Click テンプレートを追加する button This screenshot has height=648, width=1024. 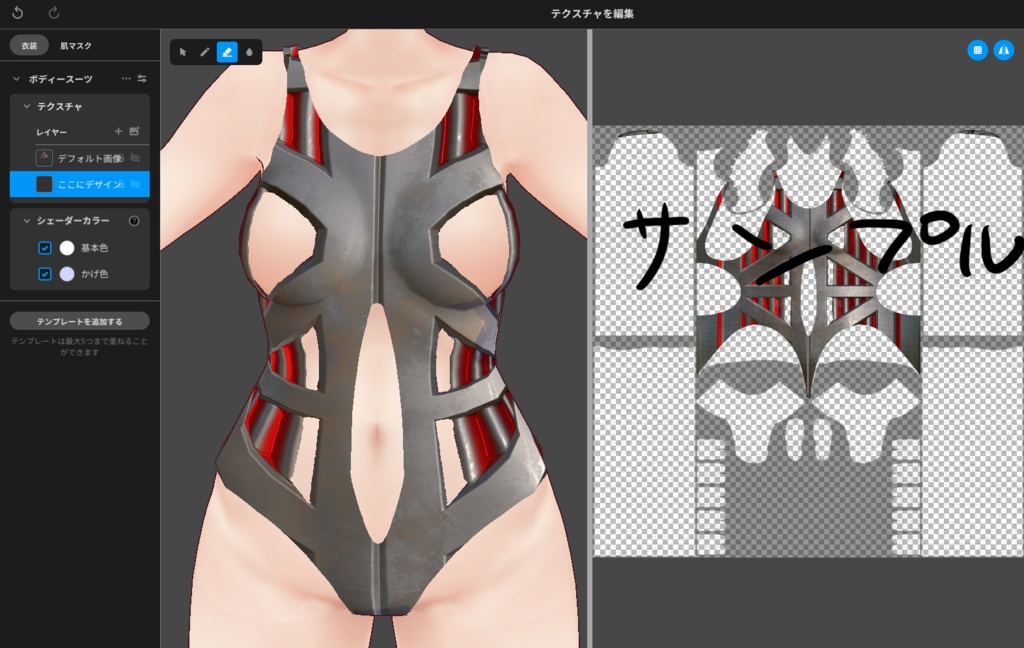coord(80,321)
